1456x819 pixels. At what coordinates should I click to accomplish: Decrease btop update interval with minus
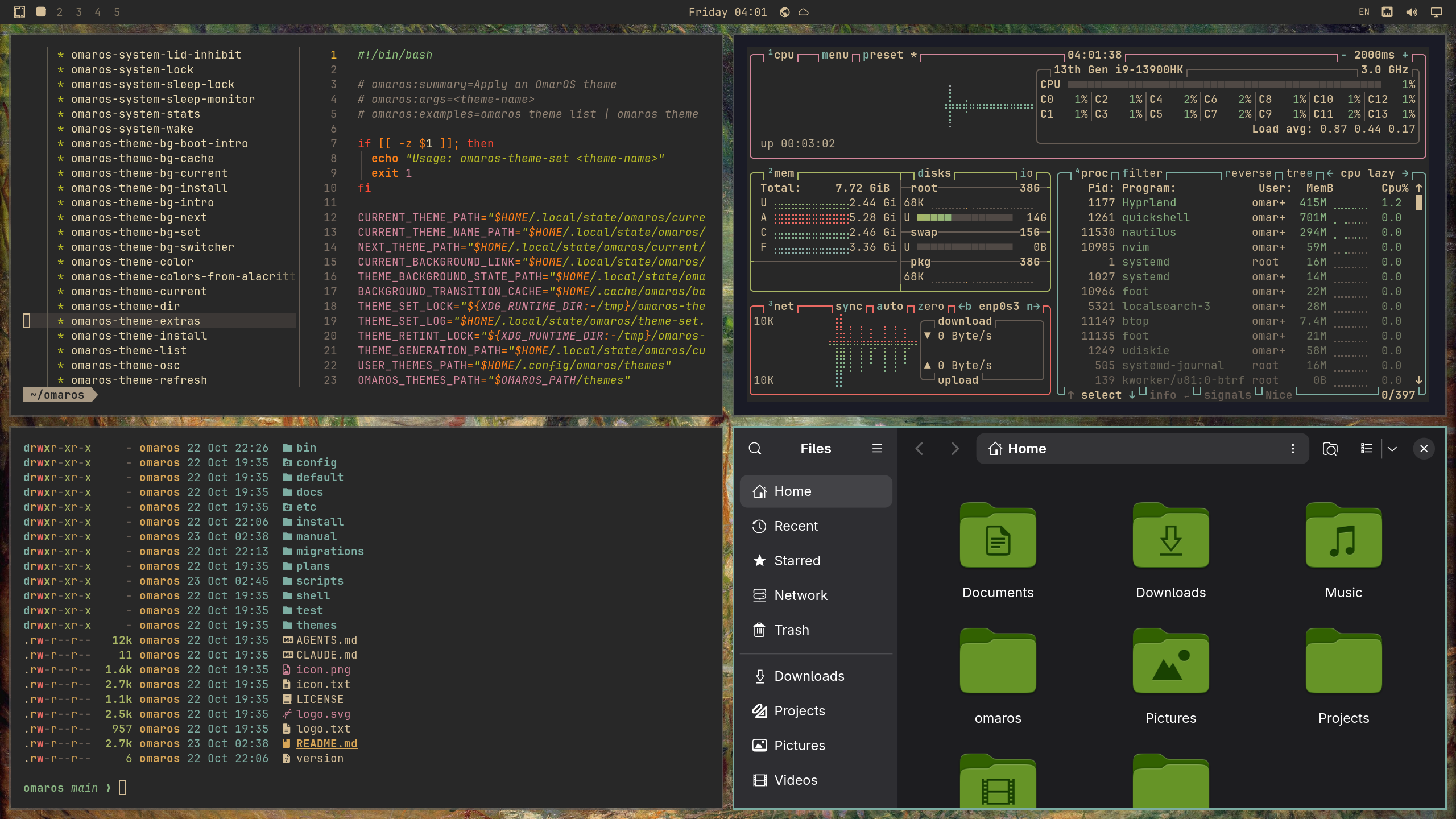coord(1343,55)
